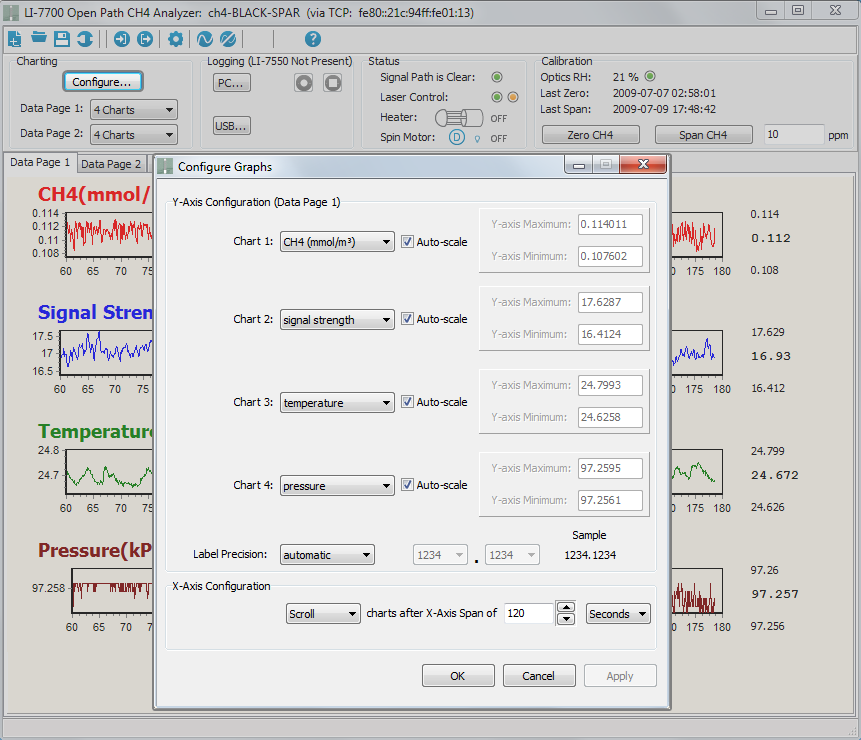
Task: Click the new configuration file icon
Action: click(x=15, y=39)
